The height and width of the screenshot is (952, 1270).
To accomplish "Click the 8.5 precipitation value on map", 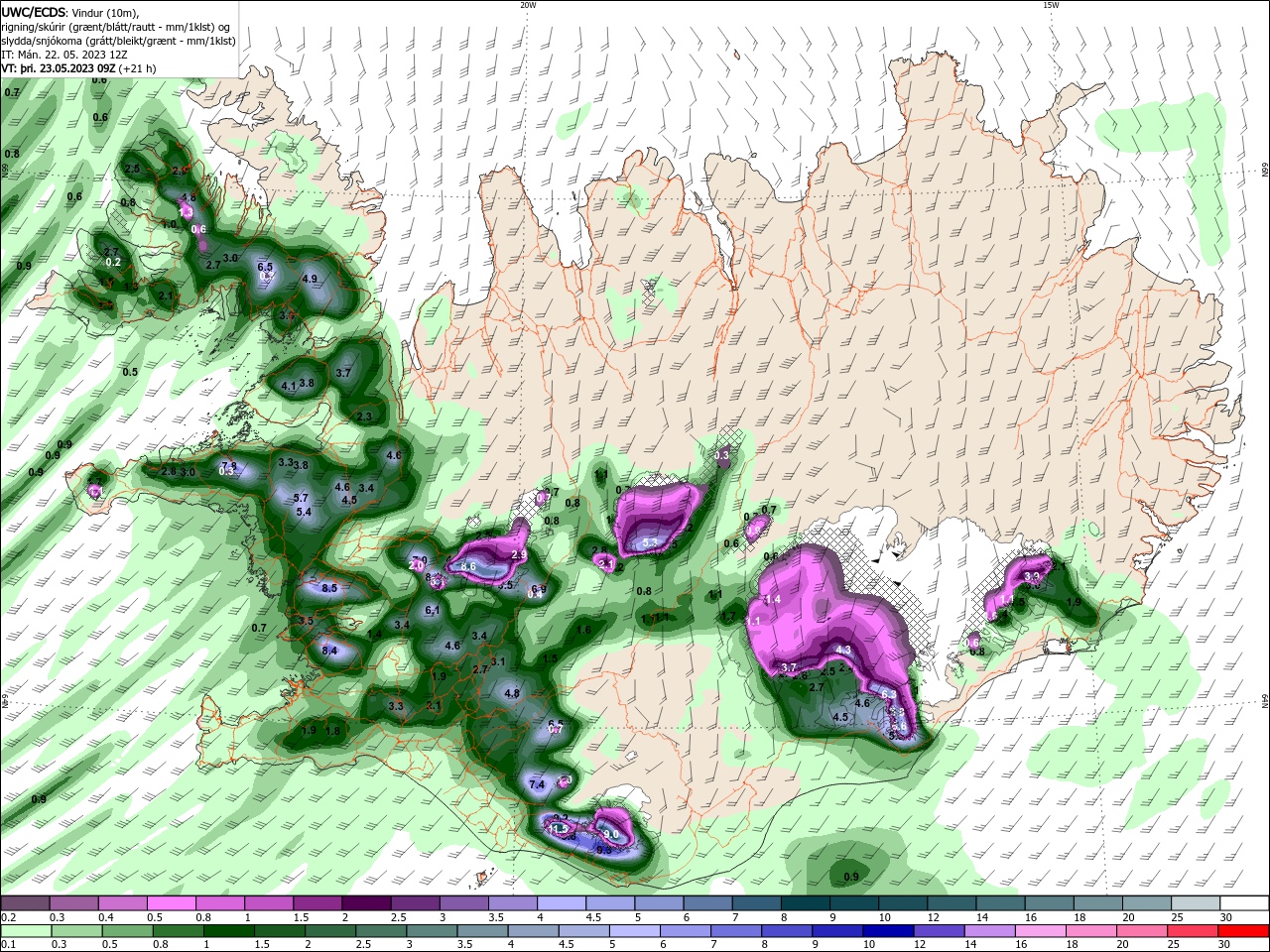I will (330, 588).
